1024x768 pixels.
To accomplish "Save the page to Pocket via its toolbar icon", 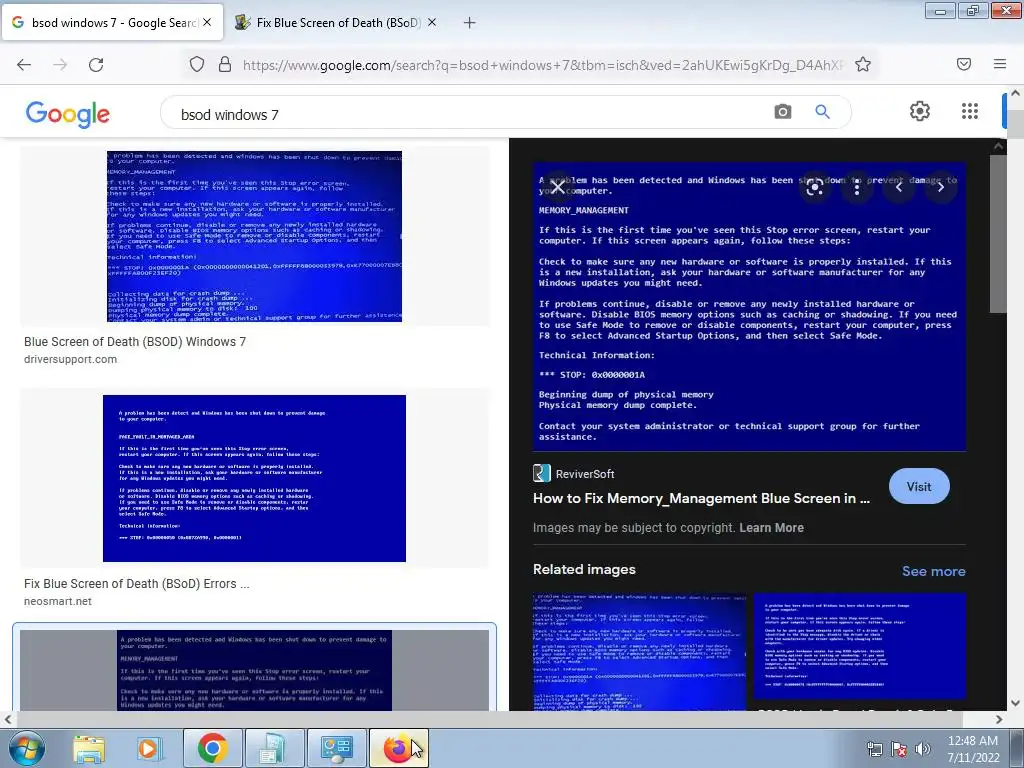I will point(964,64).
